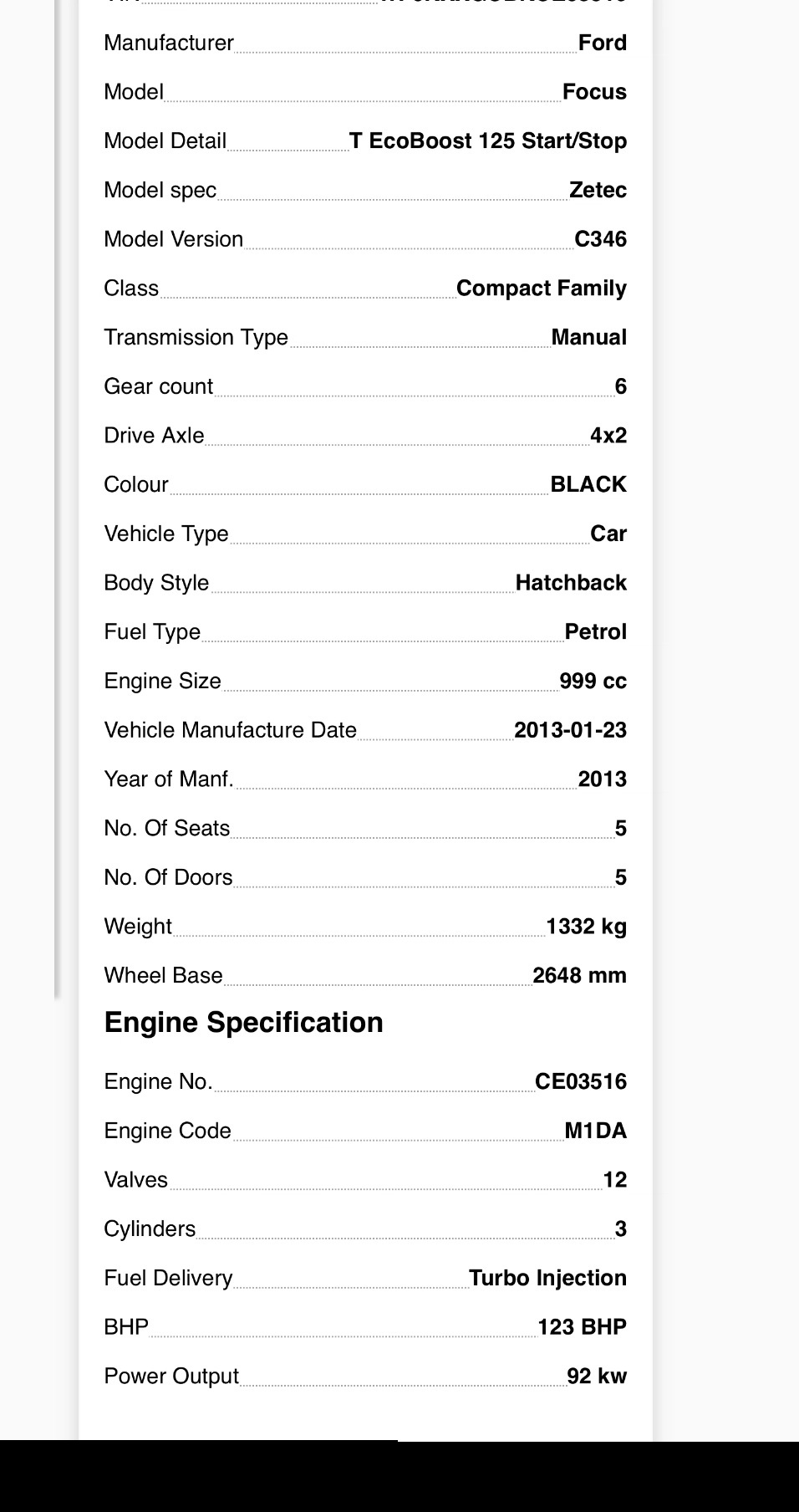Select the C346 model version

pyautogui.click(x=600, y=239)
